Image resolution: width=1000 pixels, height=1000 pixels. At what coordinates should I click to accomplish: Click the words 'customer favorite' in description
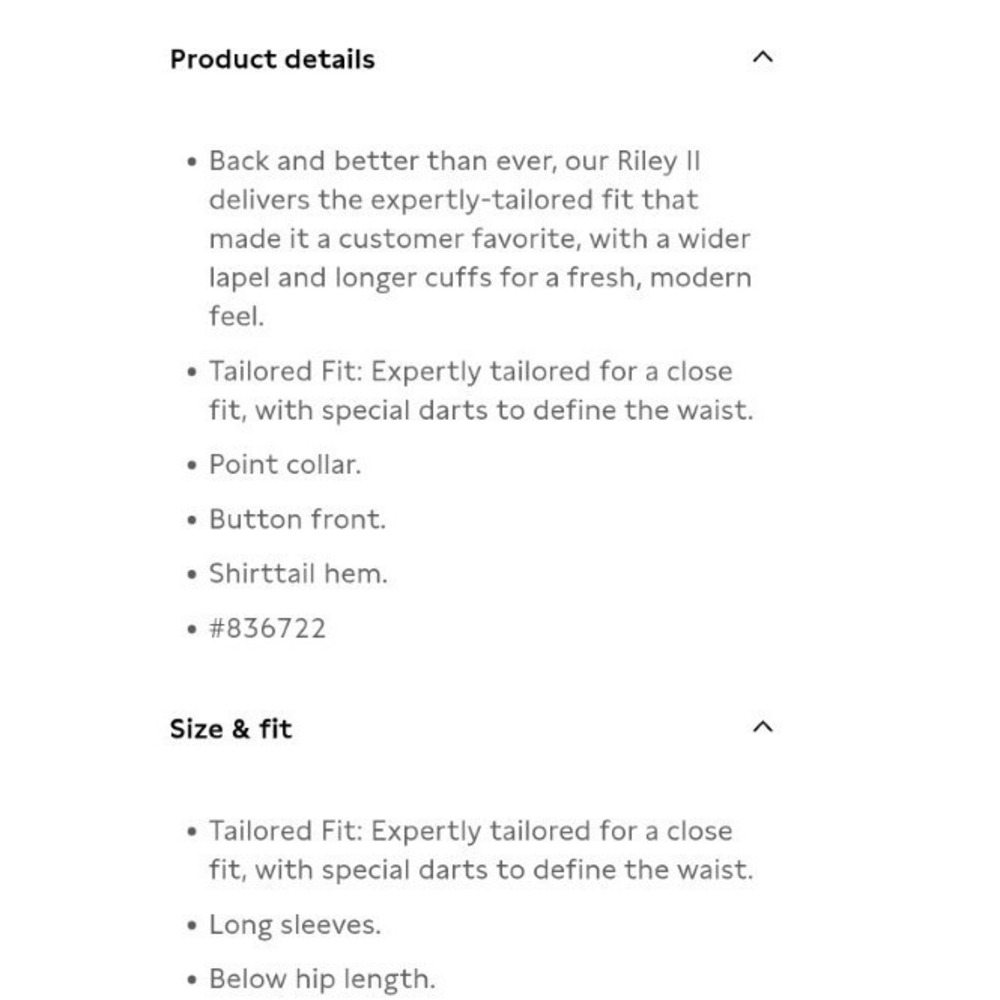point(459,239)
